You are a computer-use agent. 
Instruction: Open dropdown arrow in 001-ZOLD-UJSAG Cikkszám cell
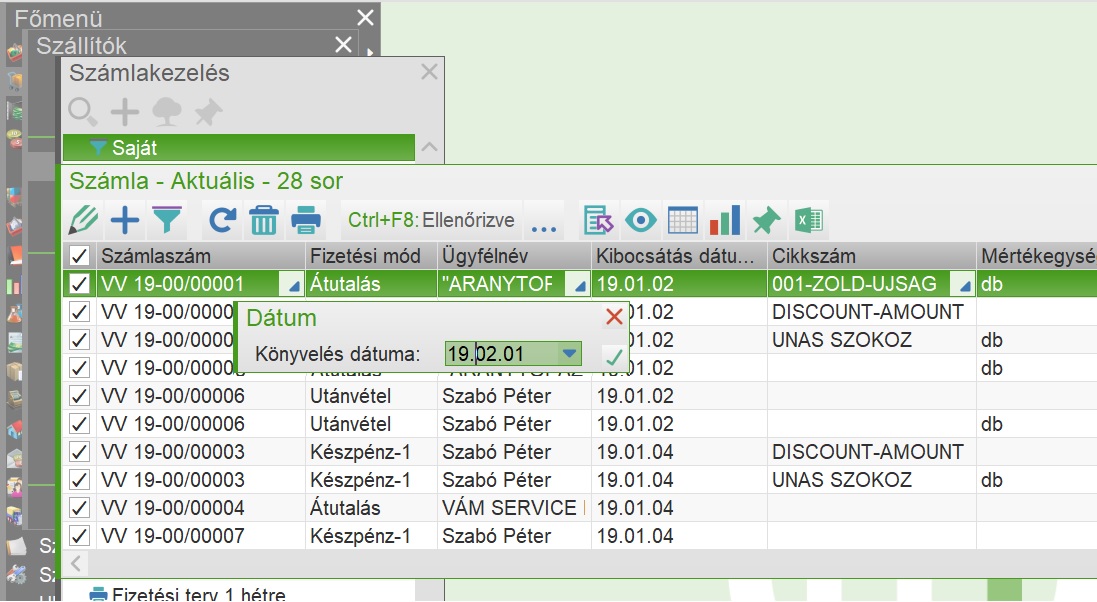click(x=964, y=285)
